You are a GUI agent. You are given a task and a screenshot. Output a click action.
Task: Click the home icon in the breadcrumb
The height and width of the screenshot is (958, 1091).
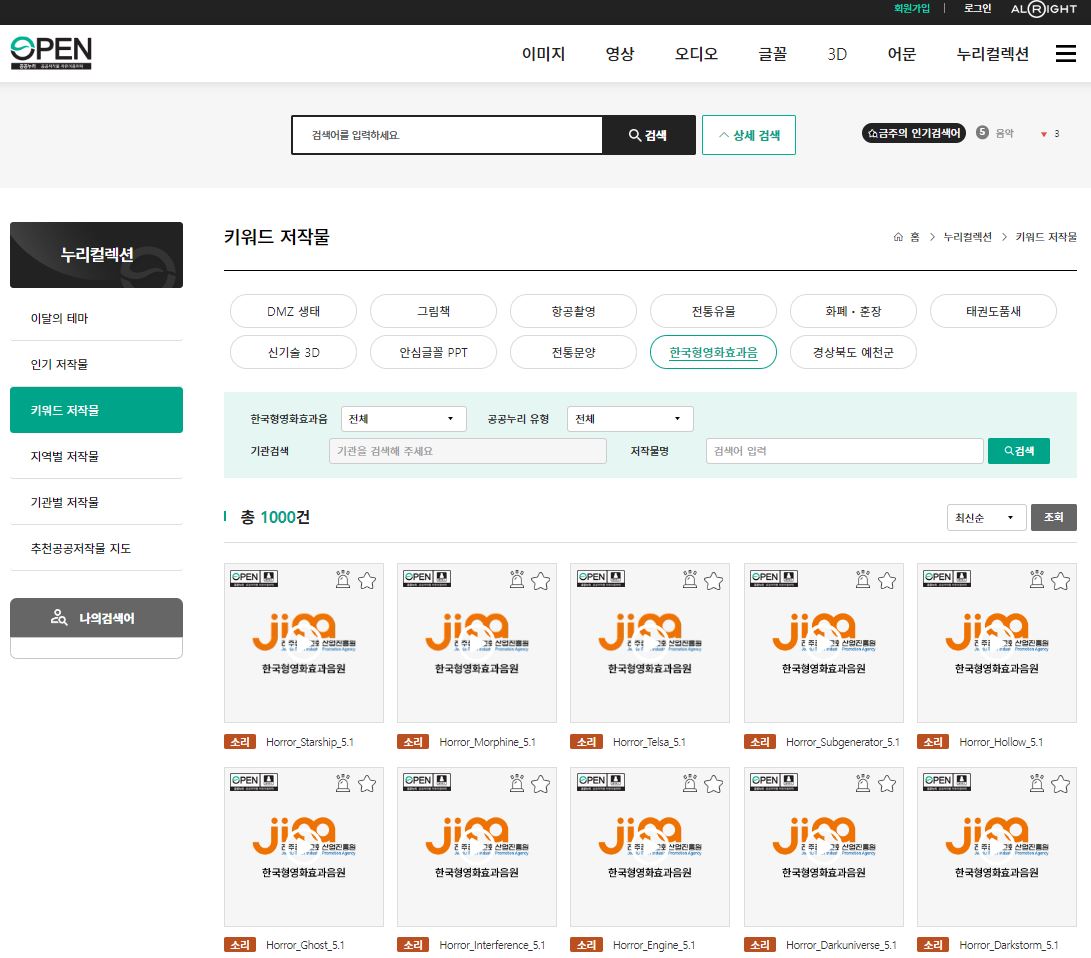pos(898,237)
